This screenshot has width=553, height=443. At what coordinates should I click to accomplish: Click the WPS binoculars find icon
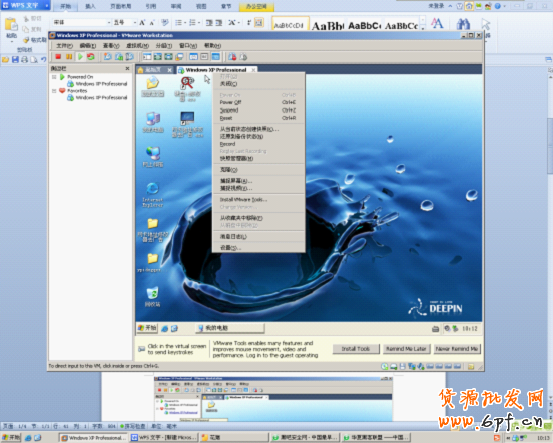coord(463,24)
